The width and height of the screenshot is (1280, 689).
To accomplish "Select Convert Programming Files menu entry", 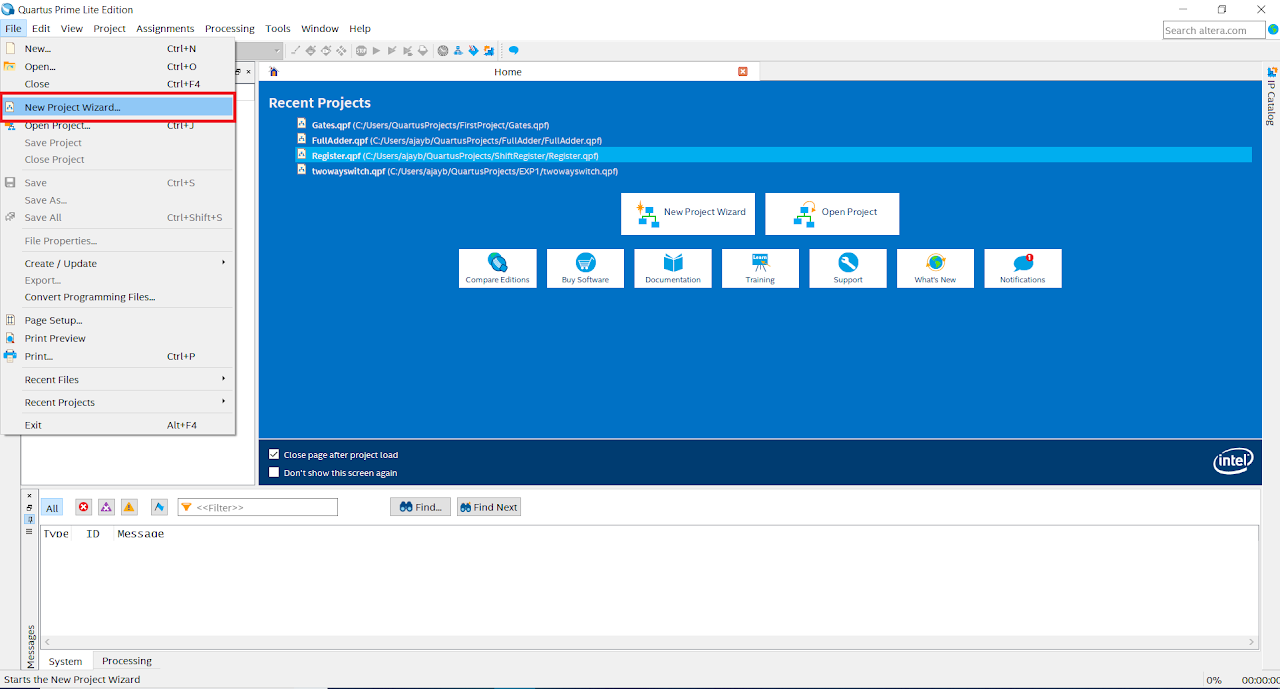I will (x=118, y=297).
